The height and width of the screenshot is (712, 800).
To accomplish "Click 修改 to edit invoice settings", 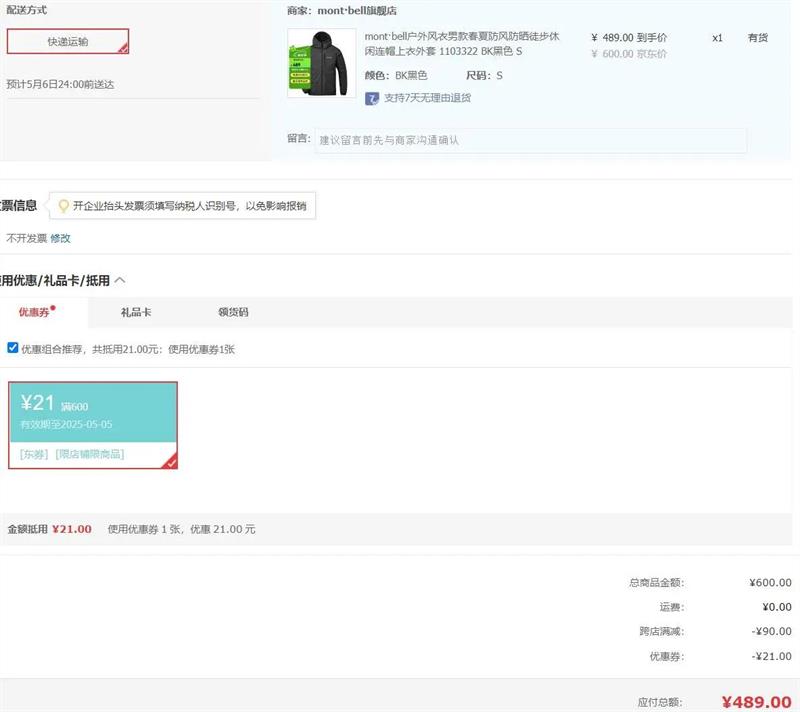I will (x=61, y=238).
